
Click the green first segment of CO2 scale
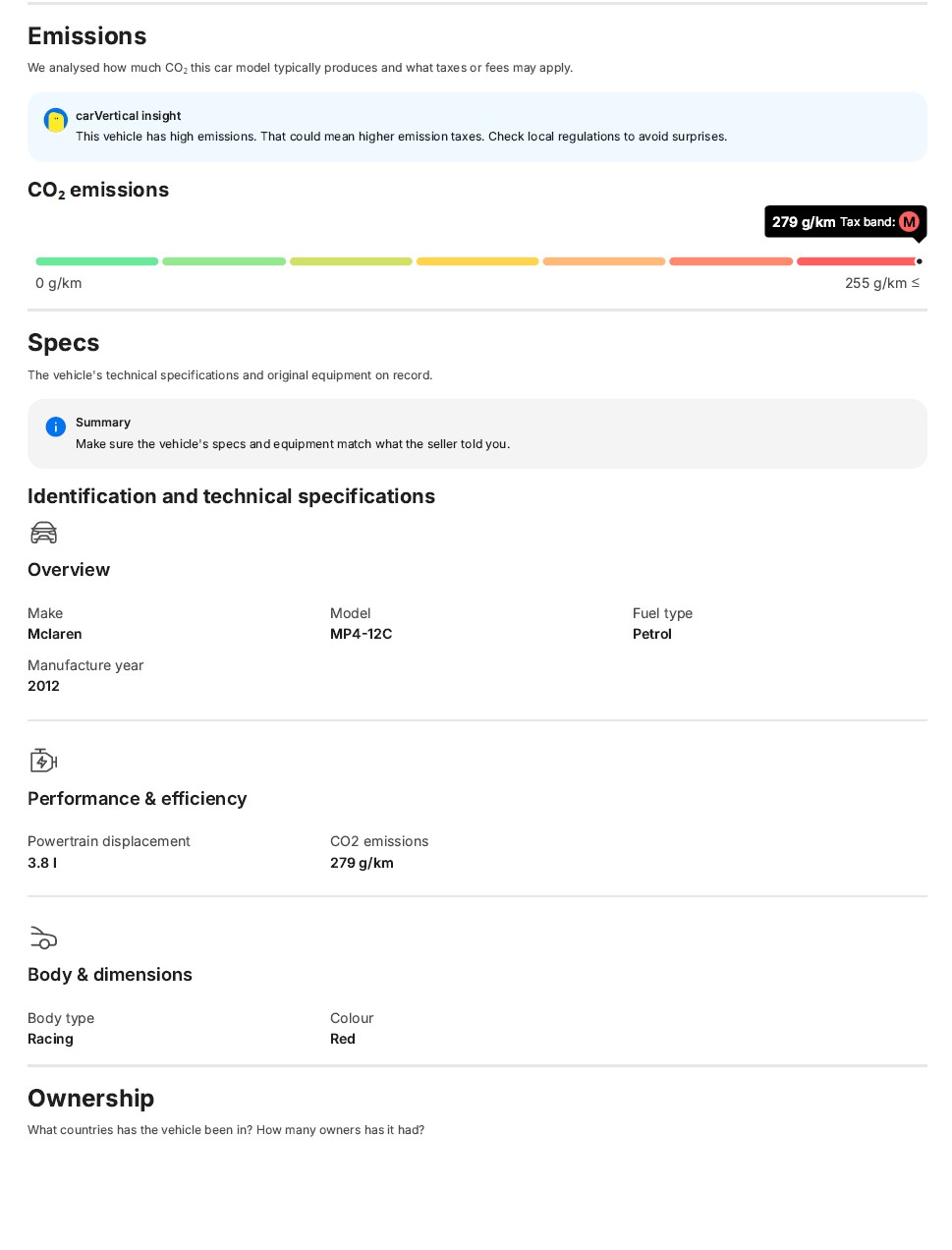tap(97, 261)
